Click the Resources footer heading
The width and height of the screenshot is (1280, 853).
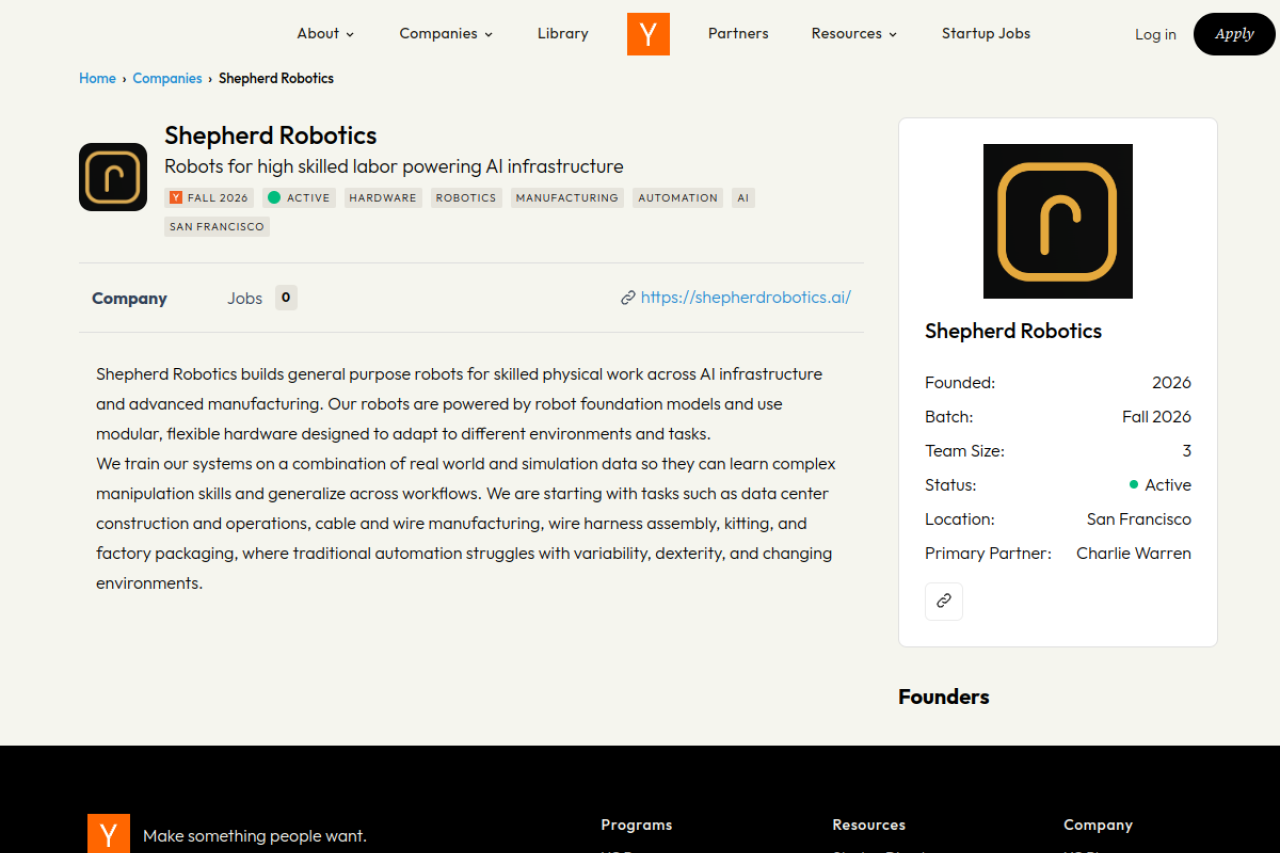[869, 825]
